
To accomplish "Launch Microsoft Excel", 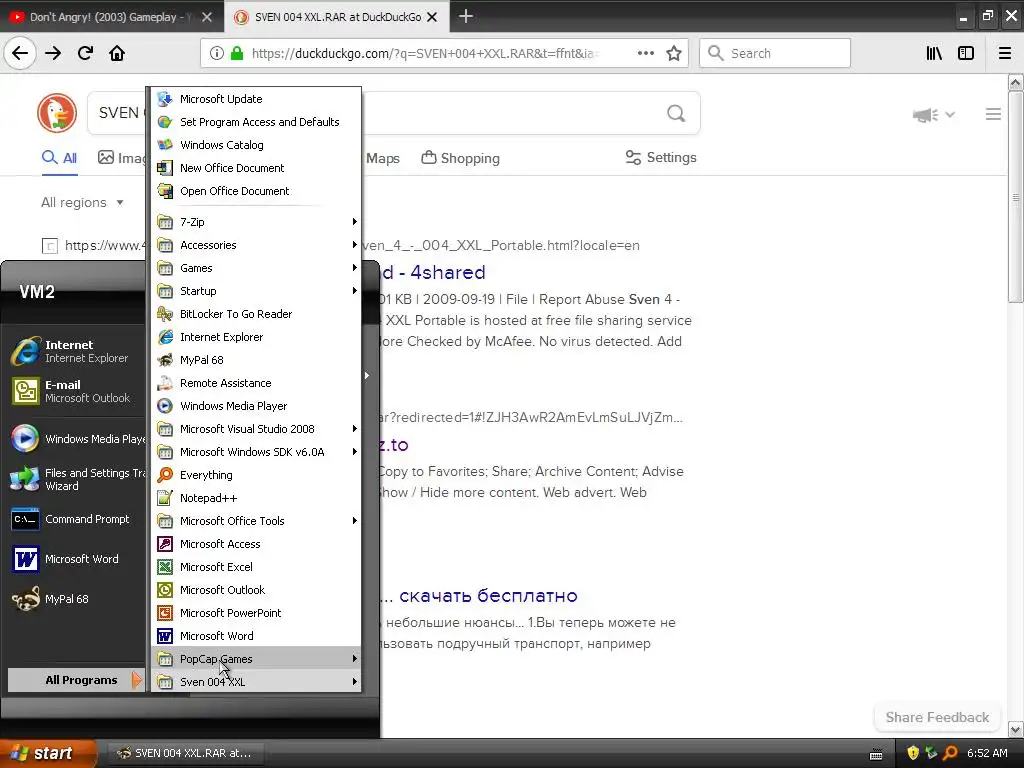I will point(256,567).
